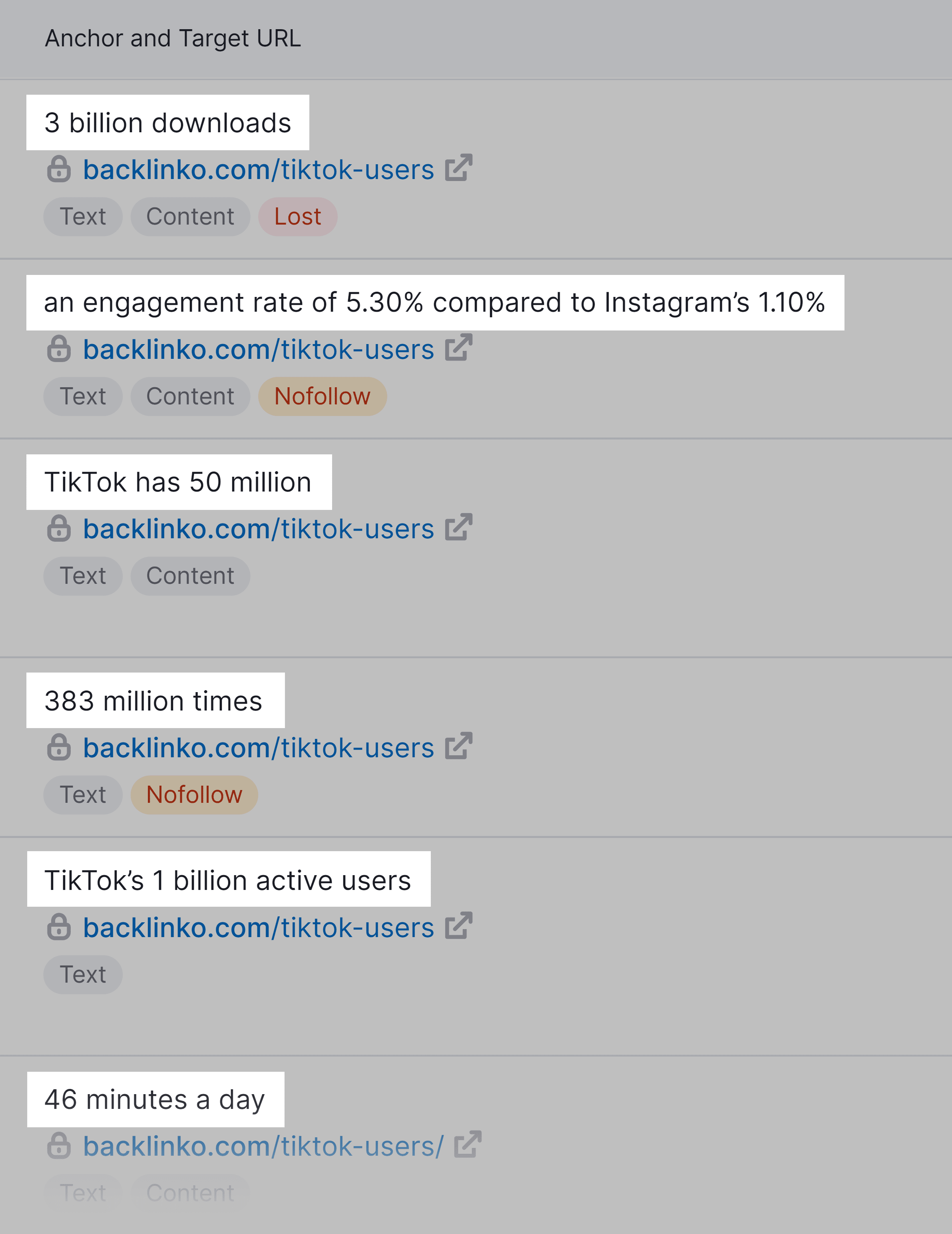This screenshot has width=952, height=1234.
Task: Click the 'Text' tag under 'TikTok's 1 billion active users'
Action: coord(82,974)
